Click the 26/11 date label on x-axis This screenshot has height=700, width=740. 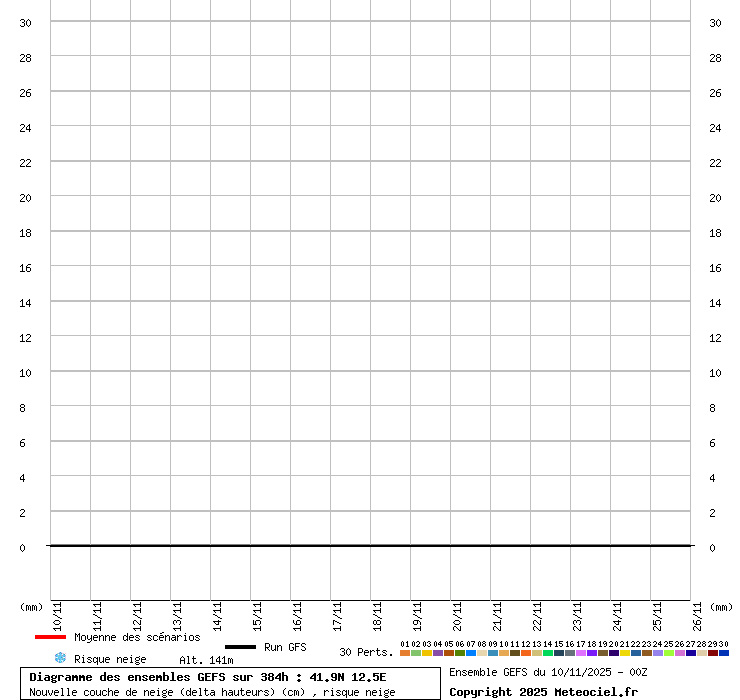(697, 613)
